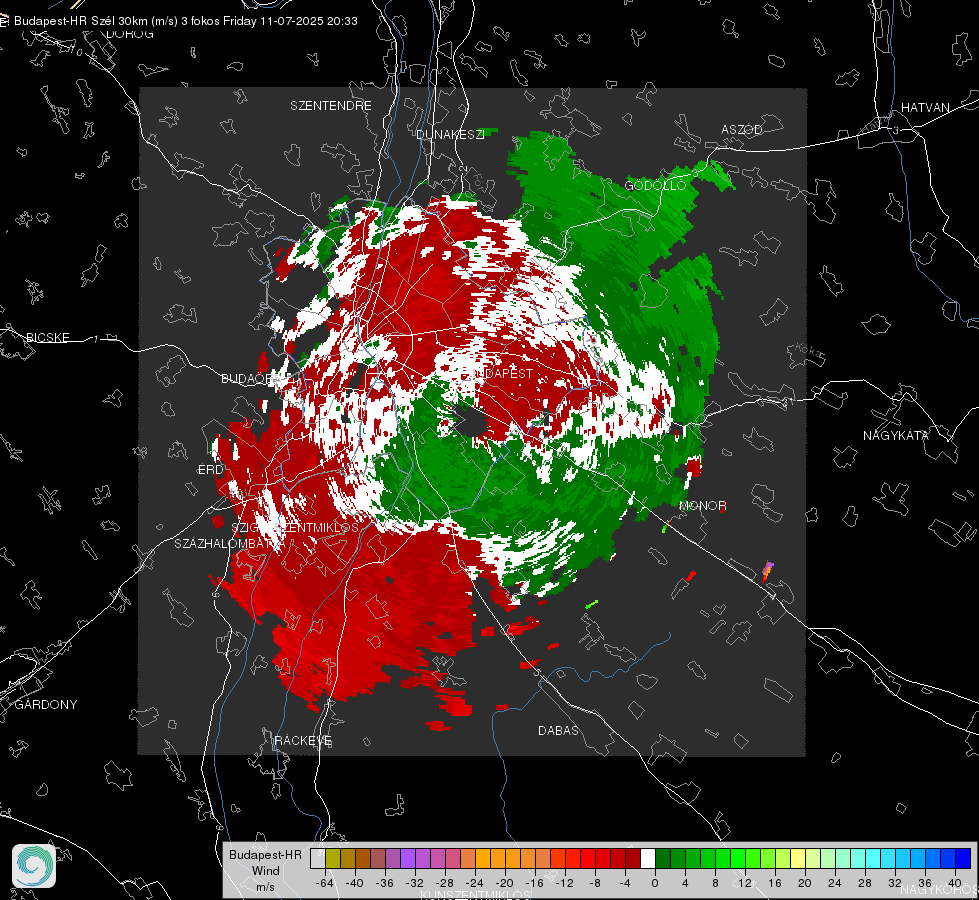Click the GODOLLO city label

[x=655, y=185]
